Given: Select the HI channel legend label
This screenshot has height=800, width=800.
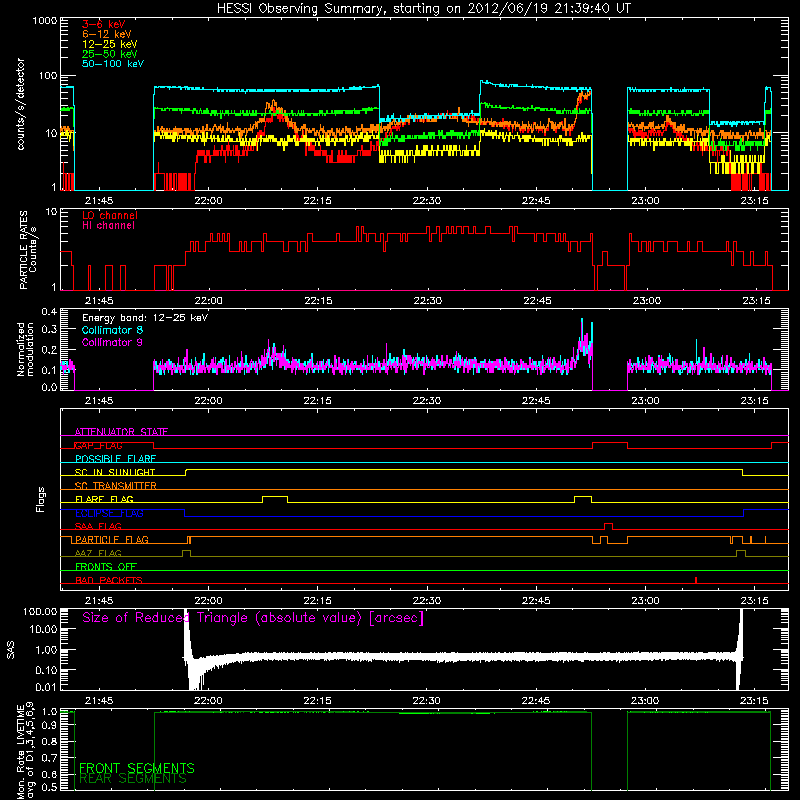Looking at the screenshot, I should [108, 226].
